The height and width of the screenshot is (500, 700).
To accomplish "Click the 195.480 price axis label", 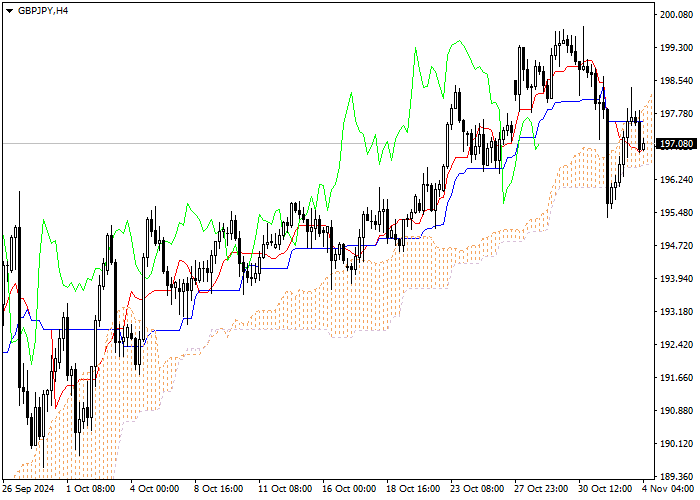I will [x=676, y=212].
